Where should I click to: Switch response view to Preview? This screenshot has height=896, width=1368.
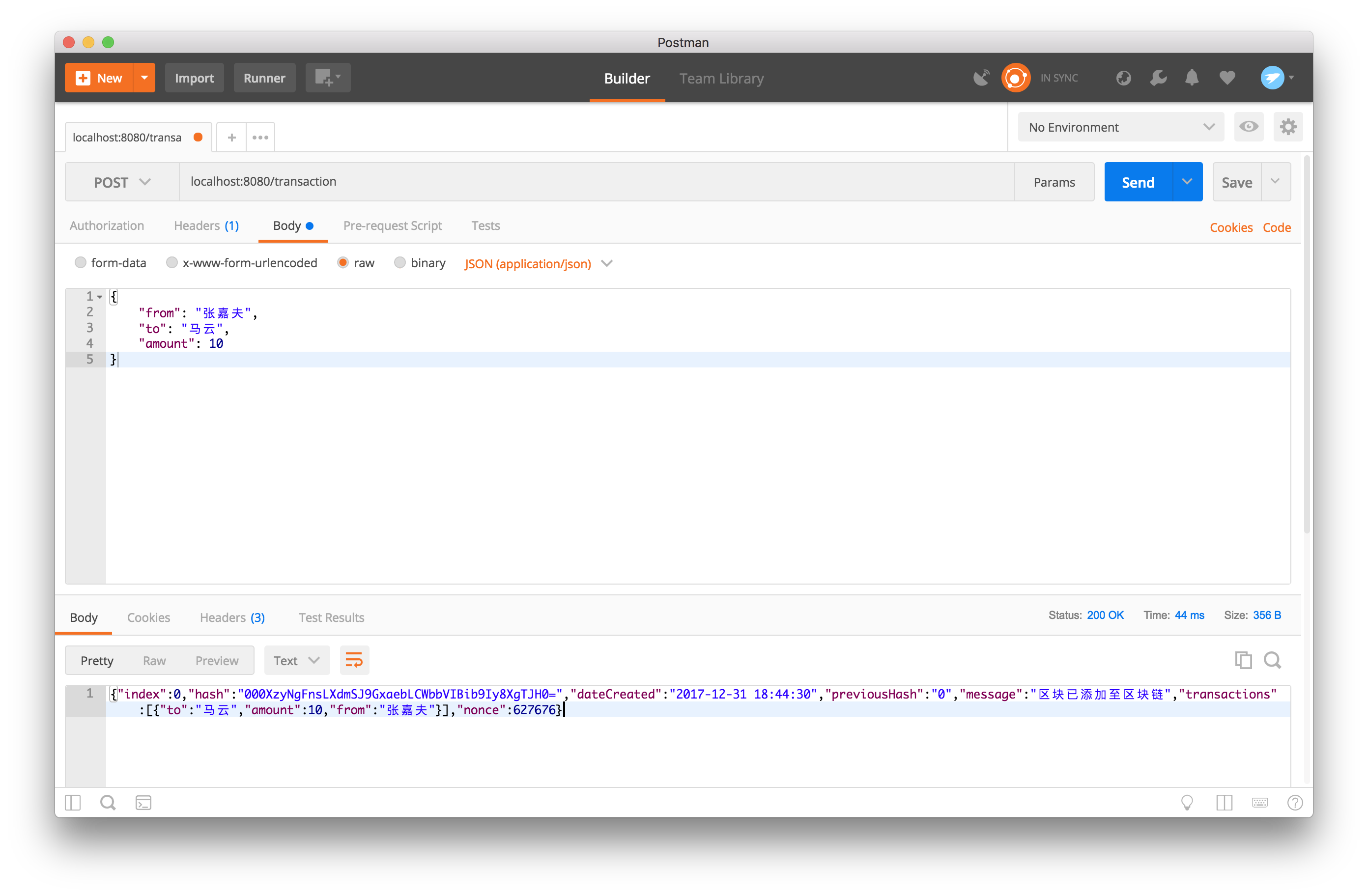click(217, 660)
